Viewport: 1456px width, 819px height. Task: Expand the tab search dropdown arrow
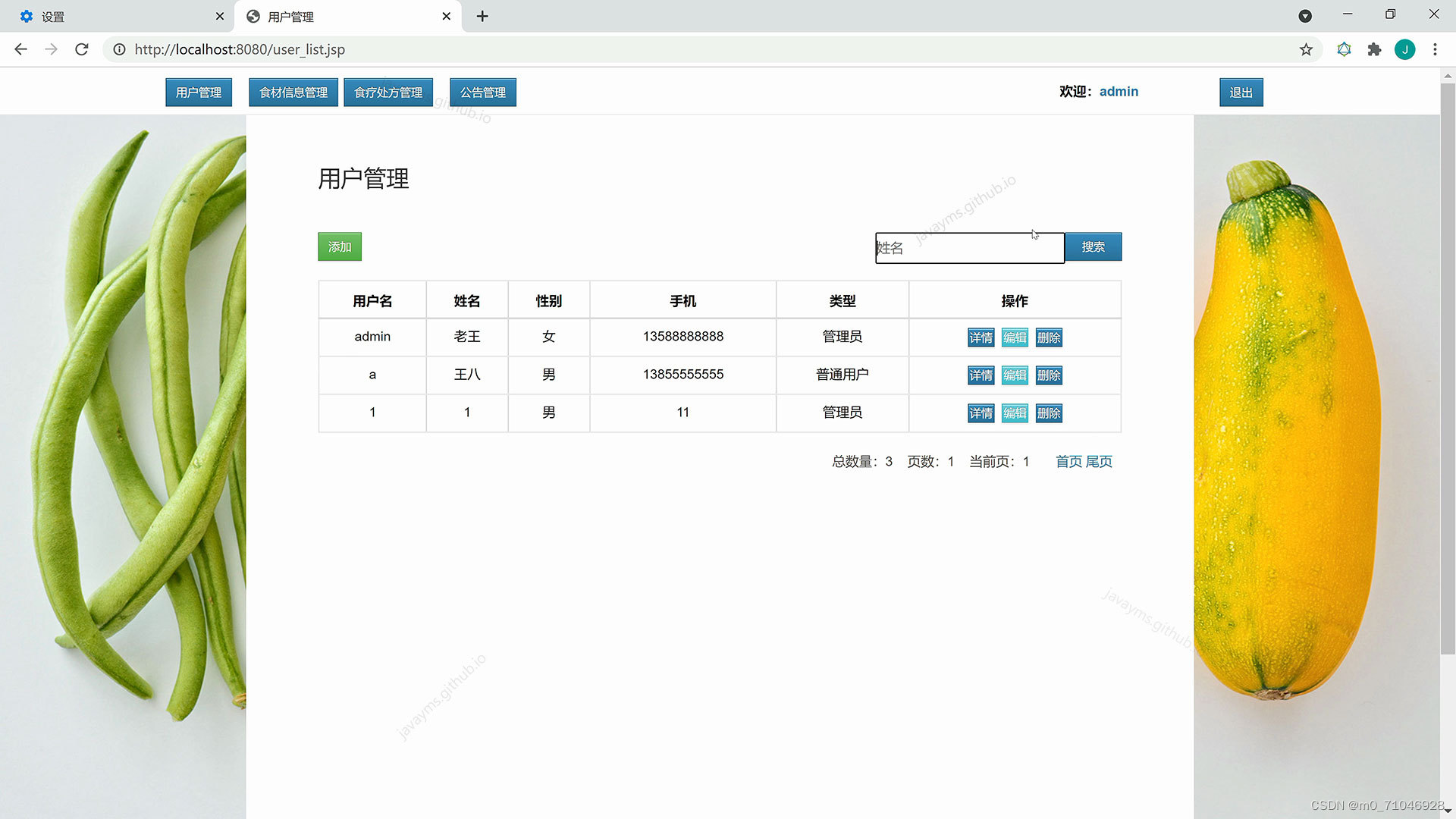(1305, 16)
